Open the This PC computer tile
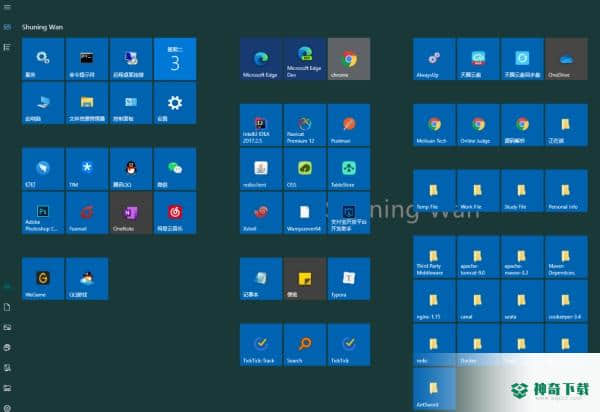The height and width of the screenshot is (412, 600). [x=43, y=103]
